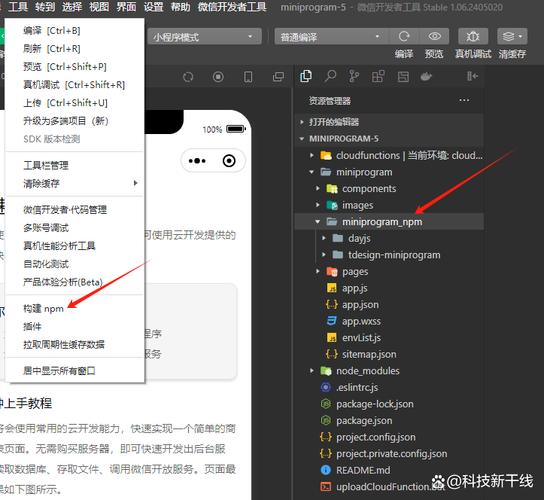Click the preview eye icon above 预览

(x=434, y=36)
